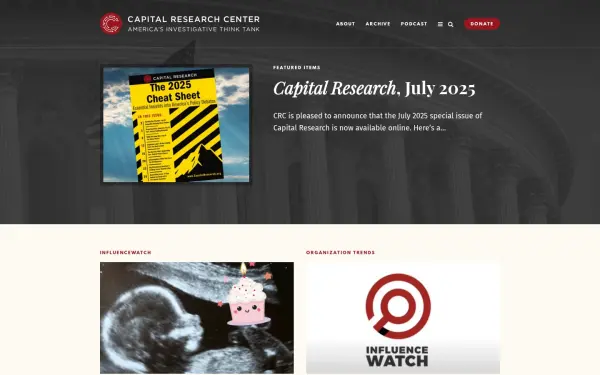
Task: Go to the Archive menu item
Action: pyautogui.click(x=378, y=24)
